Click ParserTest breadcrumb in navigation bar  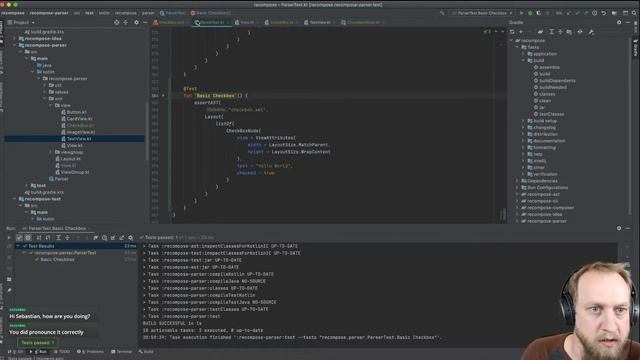tap(173, 13)
